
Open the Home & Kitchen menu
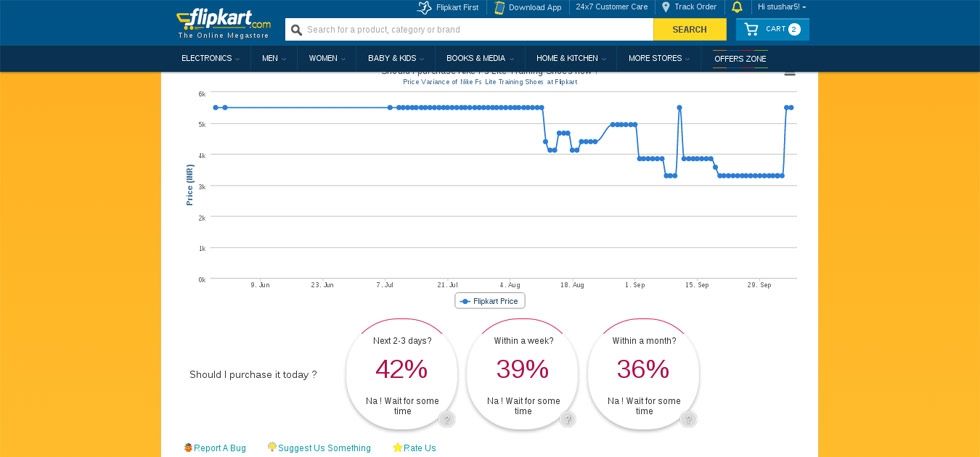coord(570,58)
